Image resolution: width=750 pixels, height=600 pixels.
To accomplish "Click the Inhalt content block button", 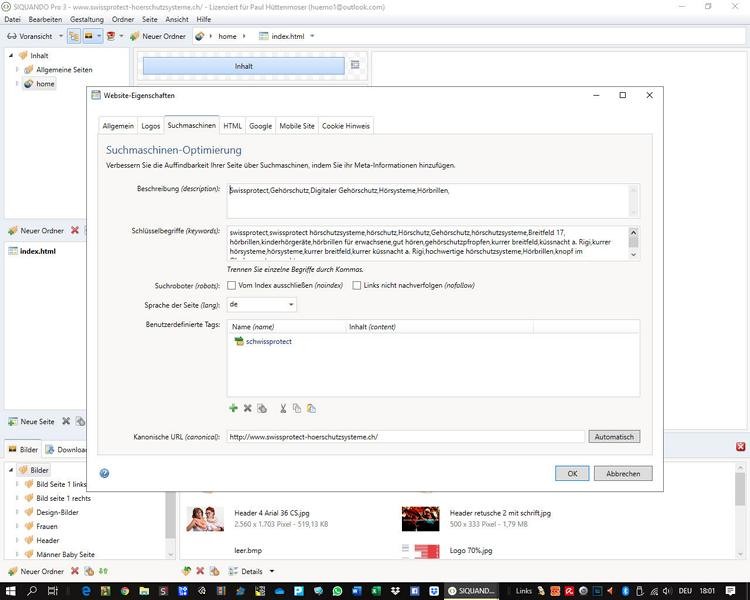I will point(243,66).
